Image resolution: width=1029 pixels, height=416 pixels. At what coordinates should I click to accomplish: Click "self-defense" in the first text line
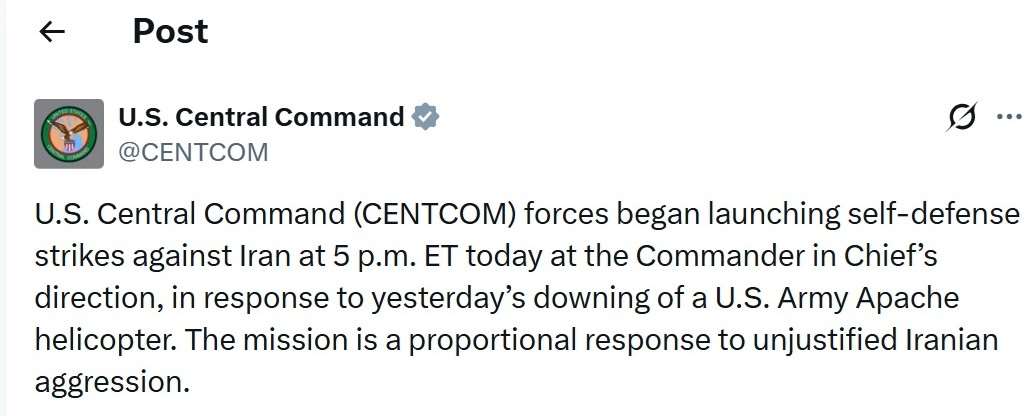tap(932, 214)
